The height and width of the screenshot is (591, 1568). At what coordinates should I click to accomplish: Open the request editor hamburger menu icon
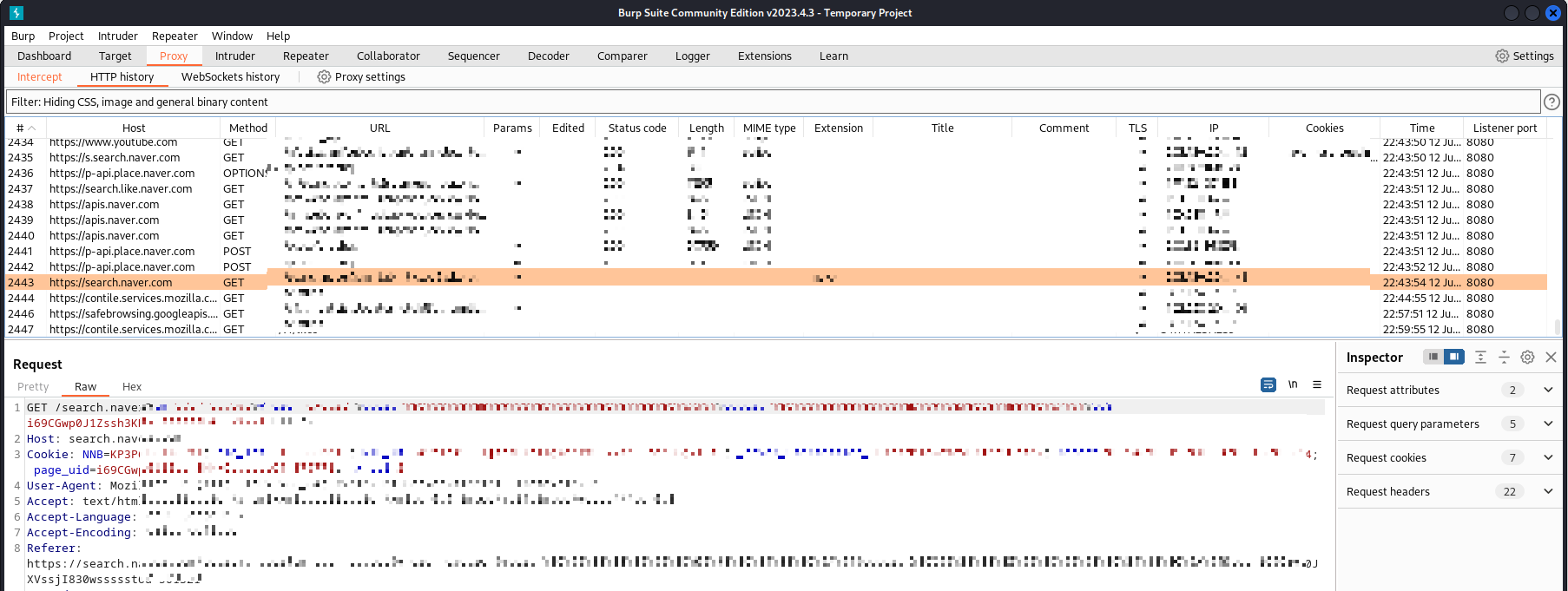point(1317,384)
